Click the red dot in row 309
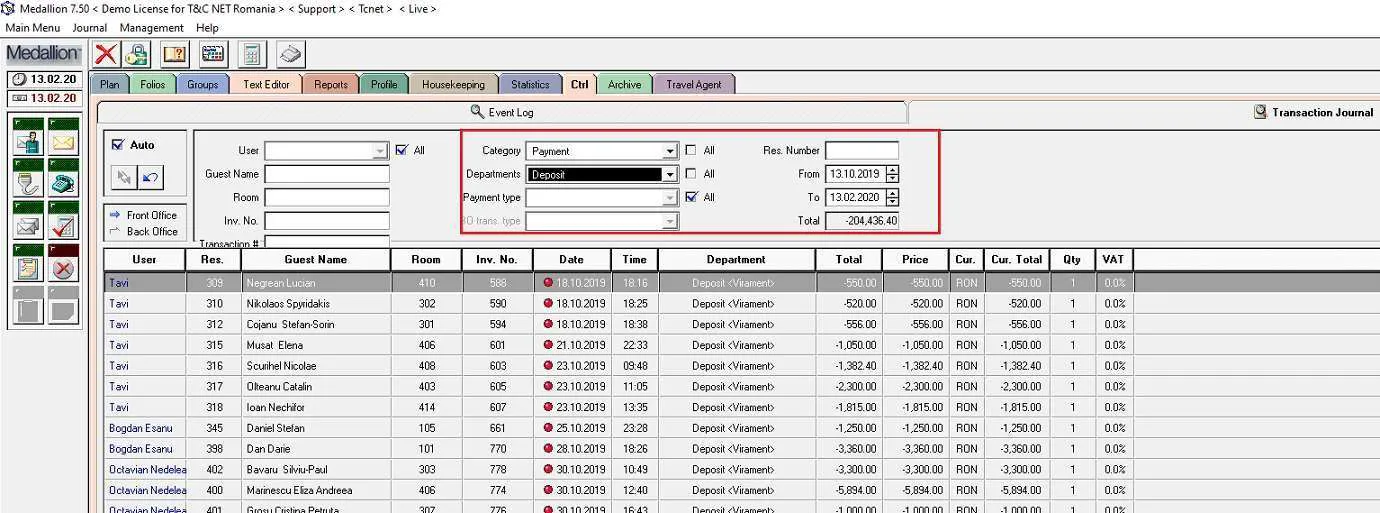The height and width of the screenshot is (513, 1380). tap(547, 283)
